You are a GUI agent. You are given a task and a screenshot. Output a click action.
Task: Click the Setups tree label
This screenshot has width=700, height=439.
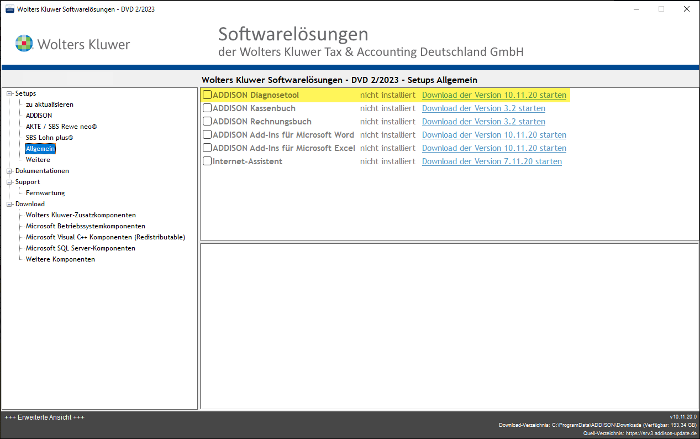coord(25,93)
